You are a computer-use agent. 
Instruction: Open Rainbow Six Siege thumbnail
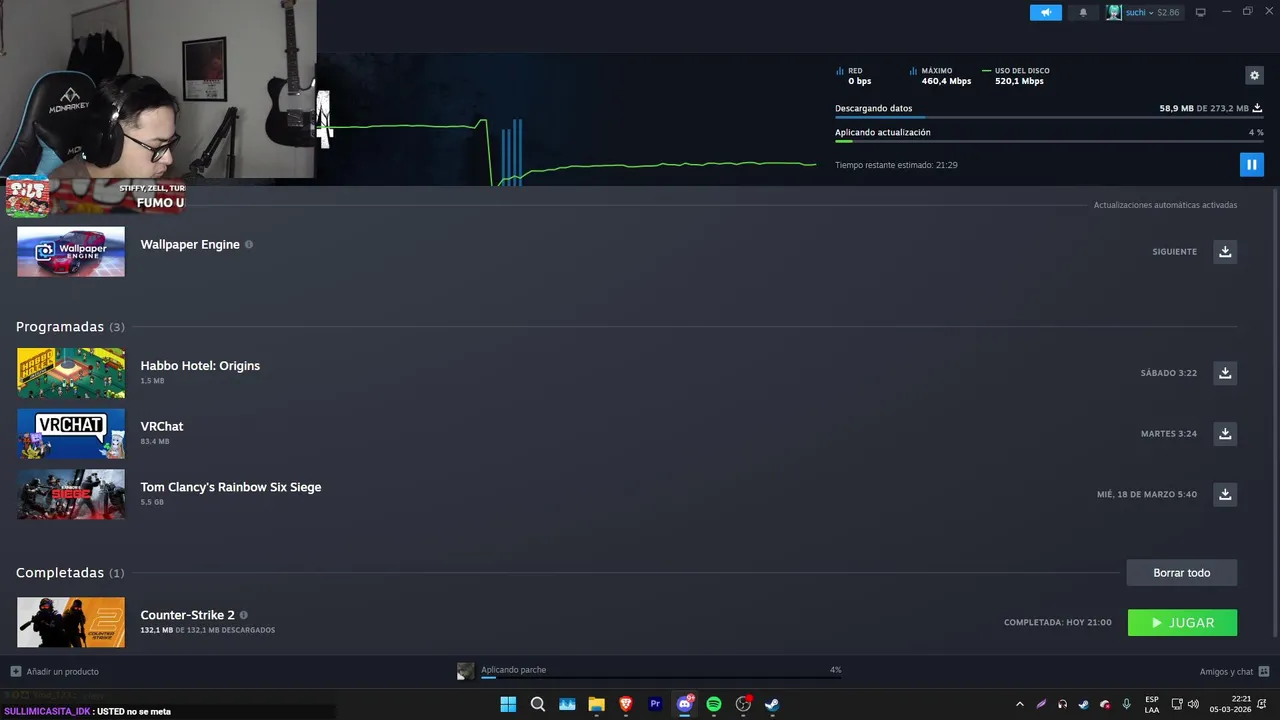(71, 494)
